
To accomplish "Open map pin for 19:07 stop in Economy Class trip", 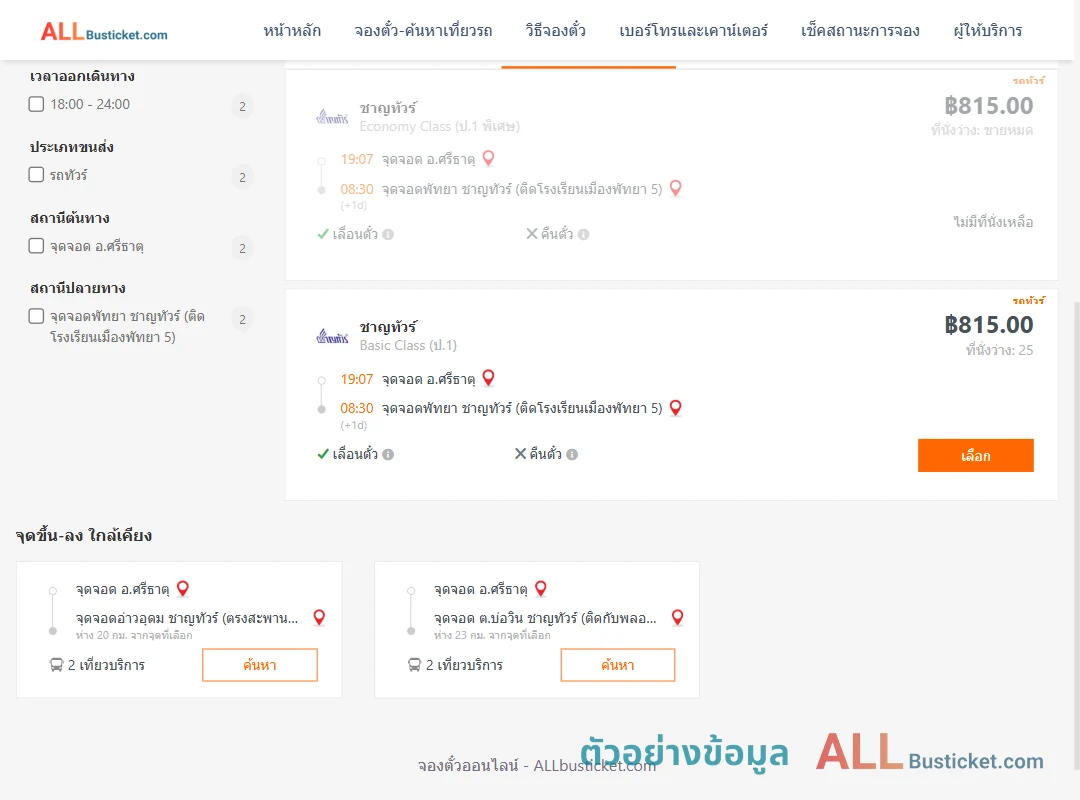I will tap(488, 158).
